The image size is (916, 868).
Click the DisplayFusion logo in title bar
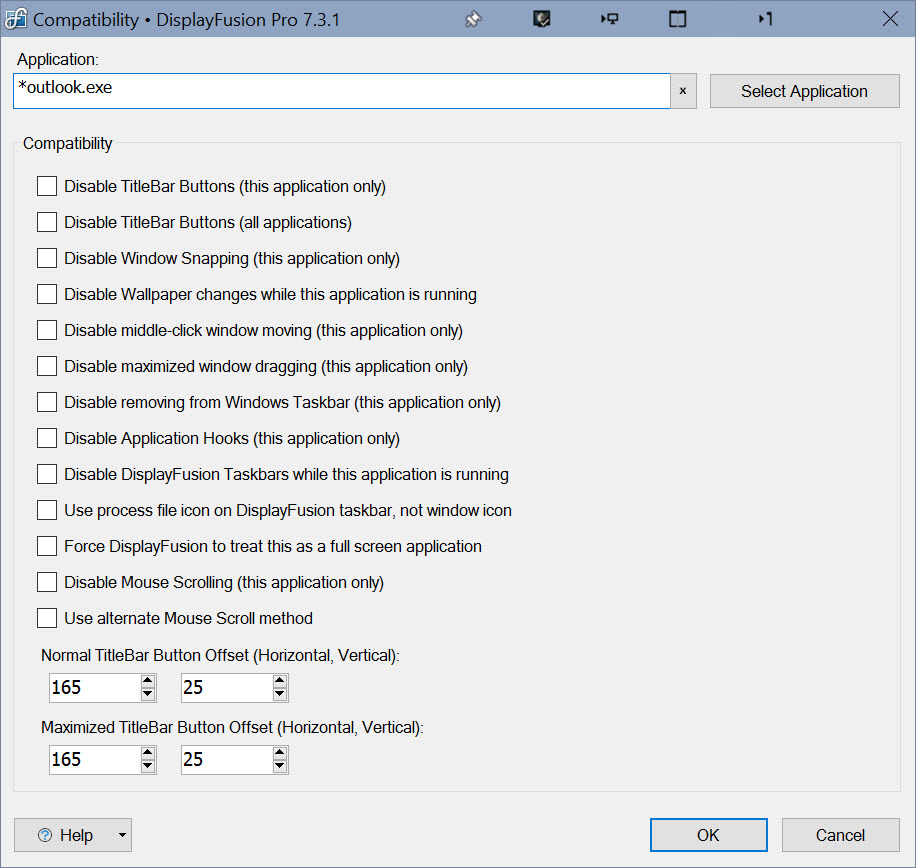tap(17, 19)
